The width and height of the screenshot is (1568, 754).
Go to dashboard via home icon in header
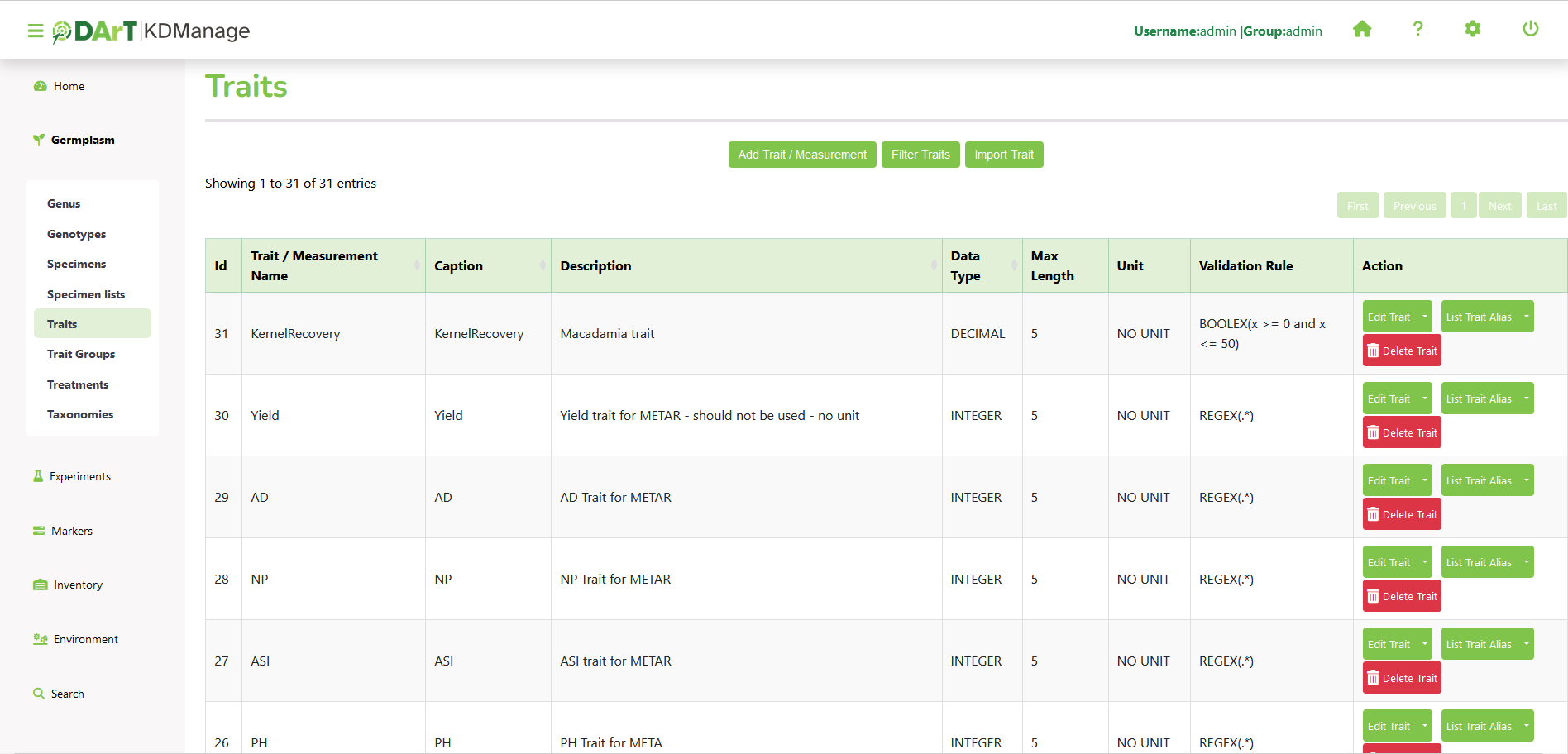pos(1362,30)
